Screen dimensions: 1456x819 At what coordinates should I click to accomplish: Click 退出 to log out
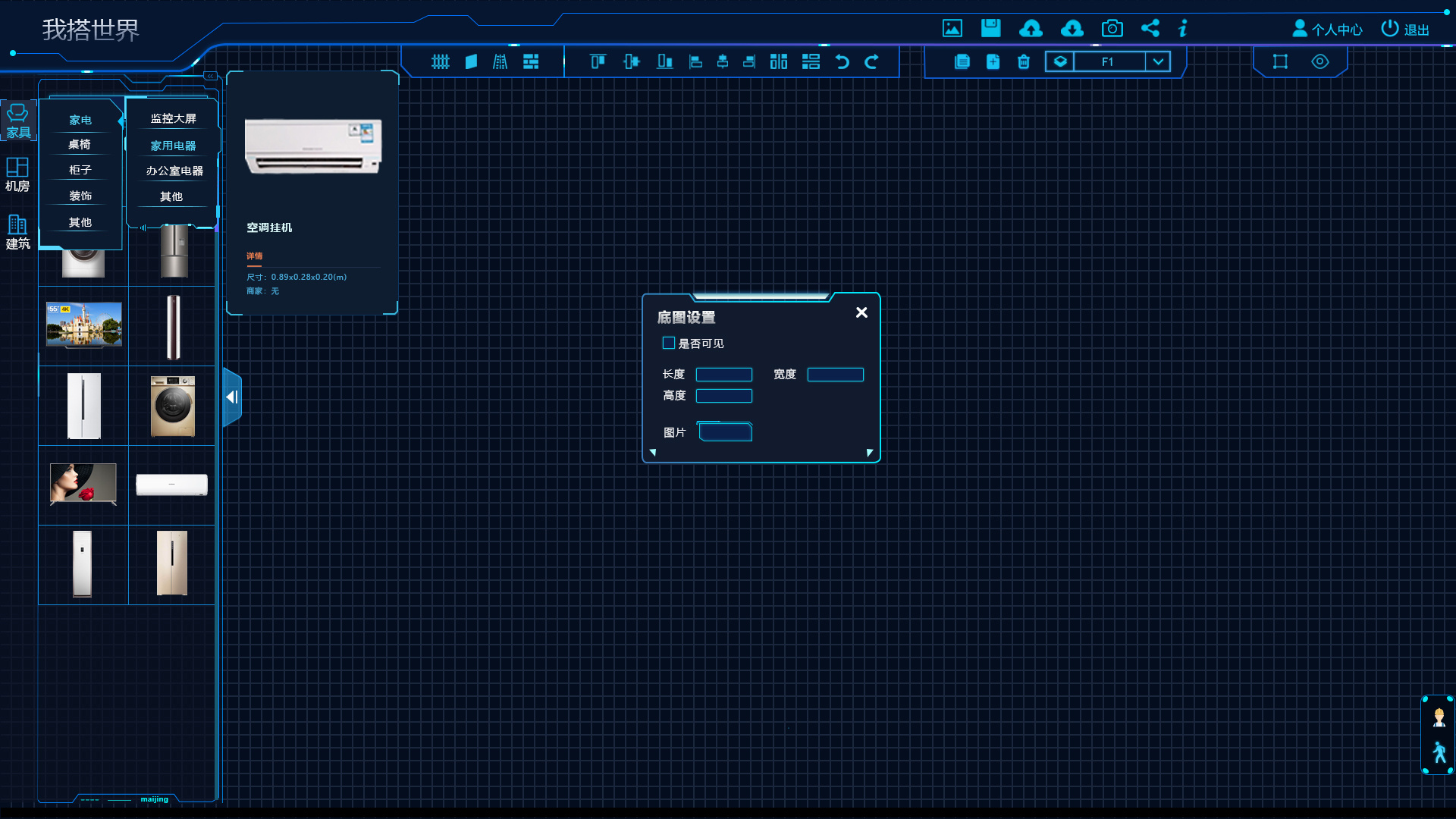click(1405, 30)
